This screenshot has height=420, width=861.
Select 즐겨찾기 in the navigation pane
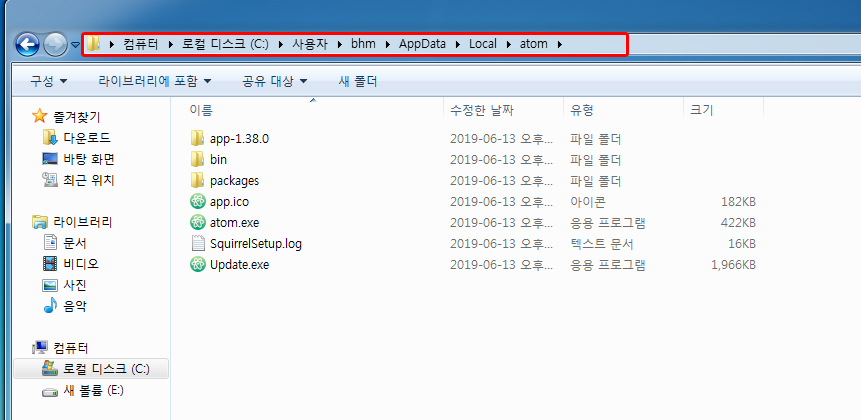point(76,116)
